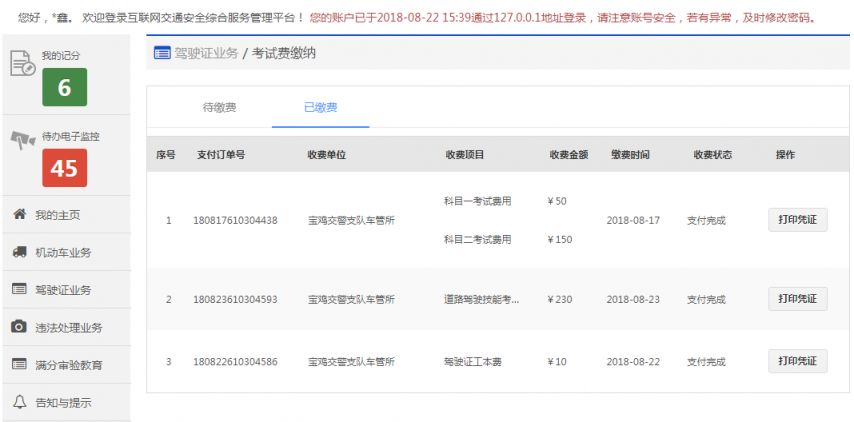Print voucher for order 180817610304438
Viewport: 854px width, 422px height.
click(x=797, y=220)
